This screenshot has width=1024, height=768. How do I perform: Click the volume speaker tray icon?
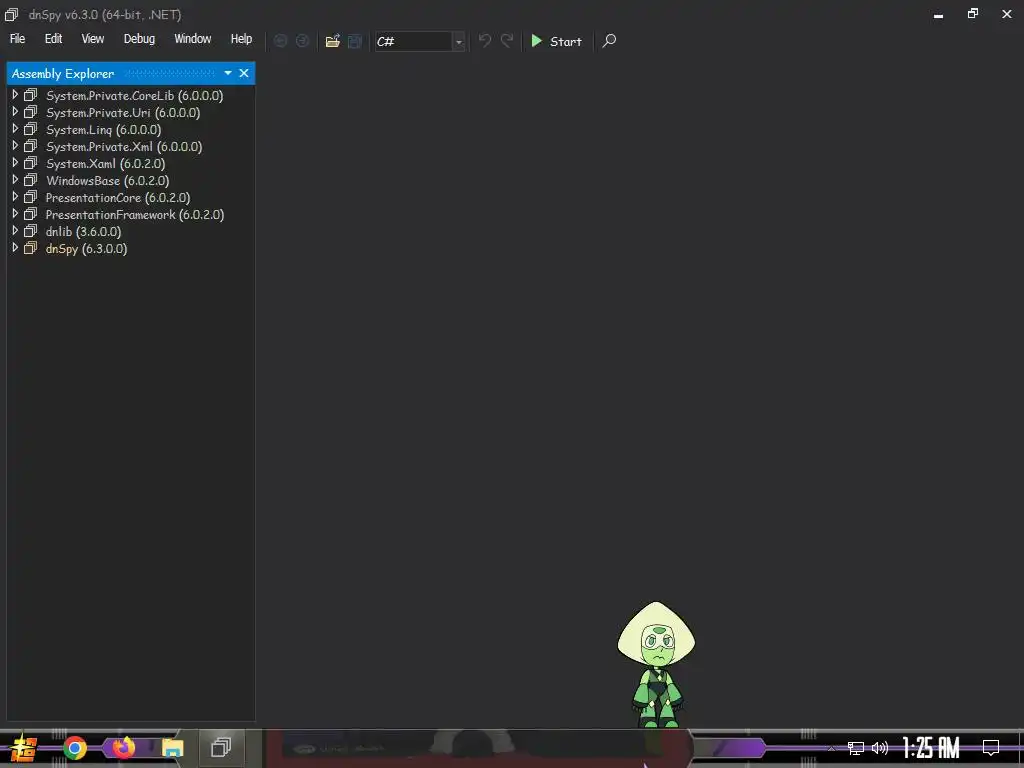click(880, 748)
